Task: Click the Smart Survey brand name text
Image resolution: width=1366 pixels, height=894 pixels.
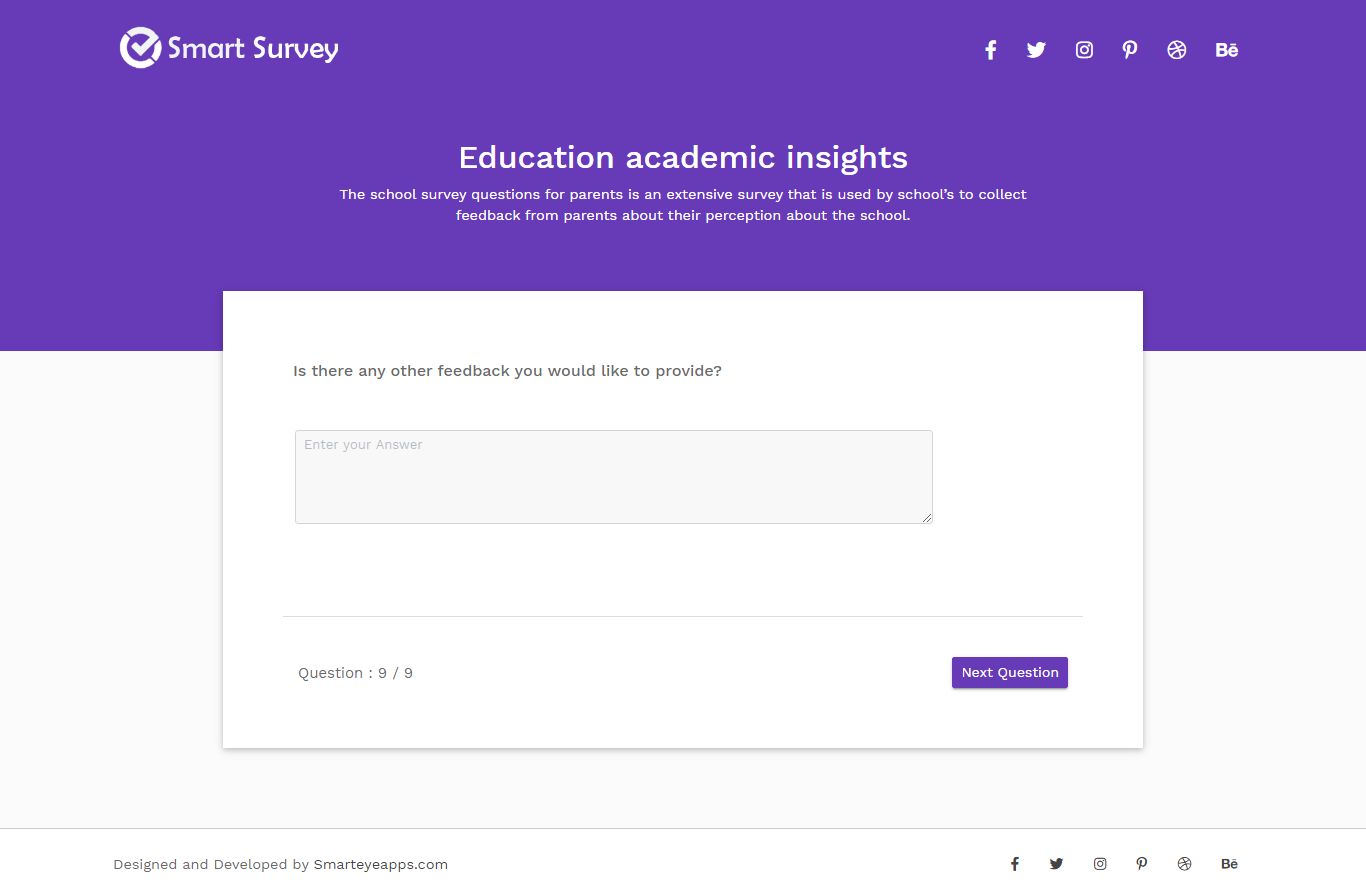Action: (x=253, y=48)
